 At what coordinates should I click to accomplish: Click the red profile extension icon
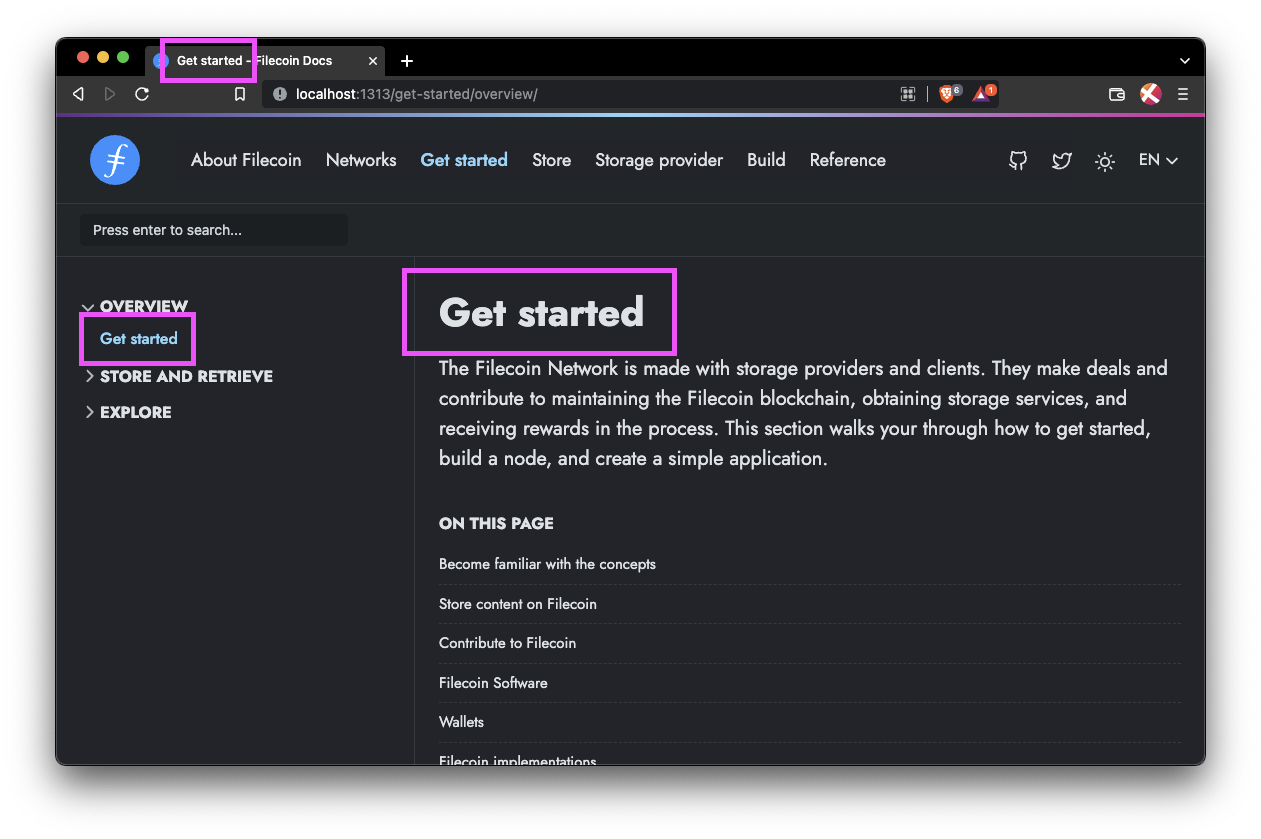1151,94
